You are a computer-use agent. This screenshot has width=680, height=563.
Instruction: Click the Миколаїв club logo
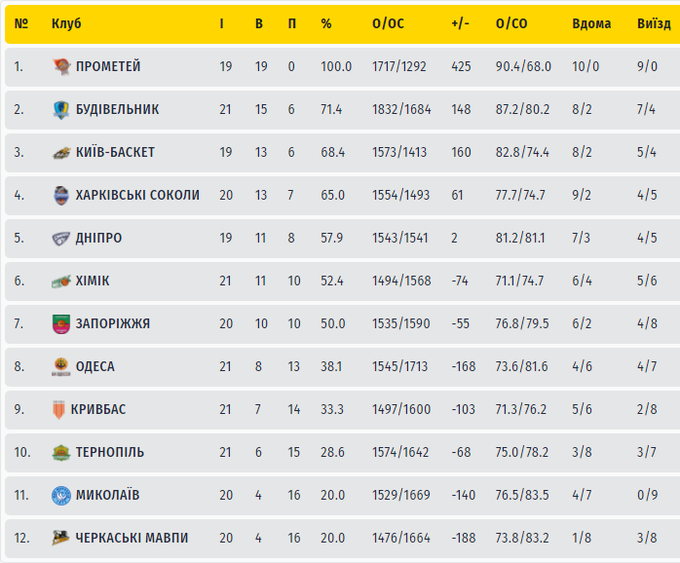[62, 495]
